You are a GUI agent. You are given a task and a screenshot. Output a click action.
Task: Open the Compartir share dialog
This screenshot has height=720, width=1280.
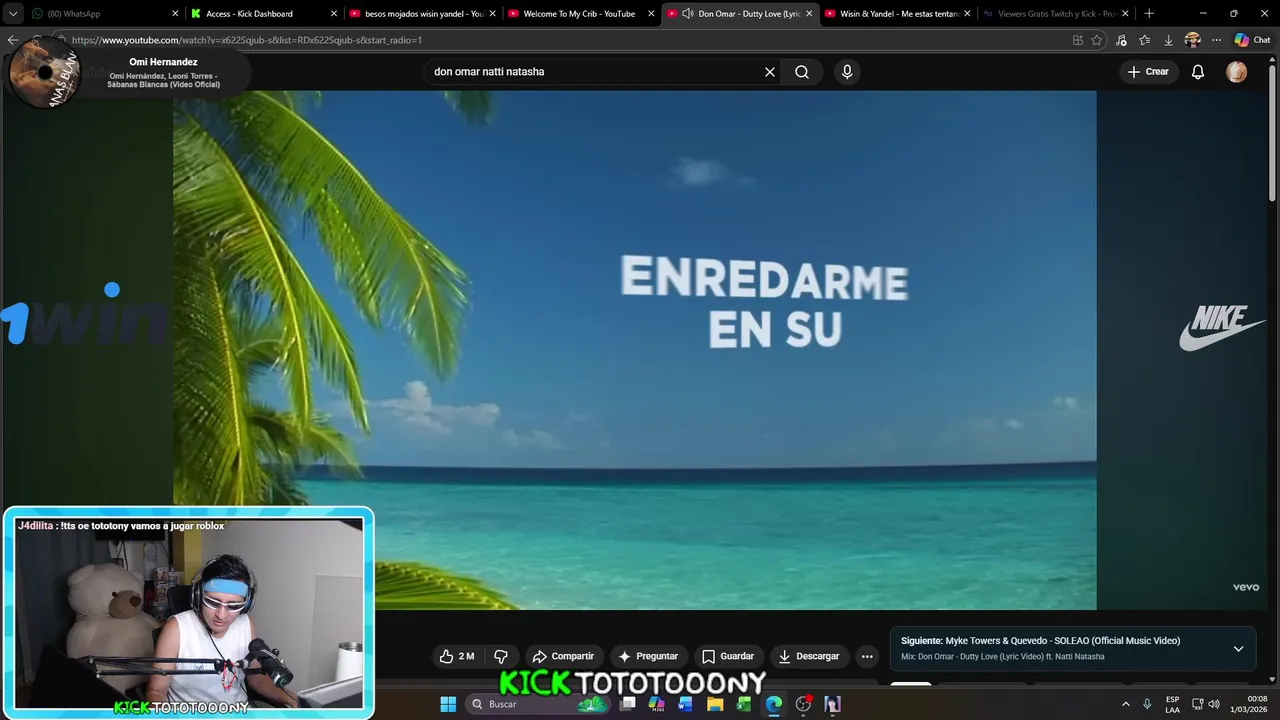click(x=563, y=657)
